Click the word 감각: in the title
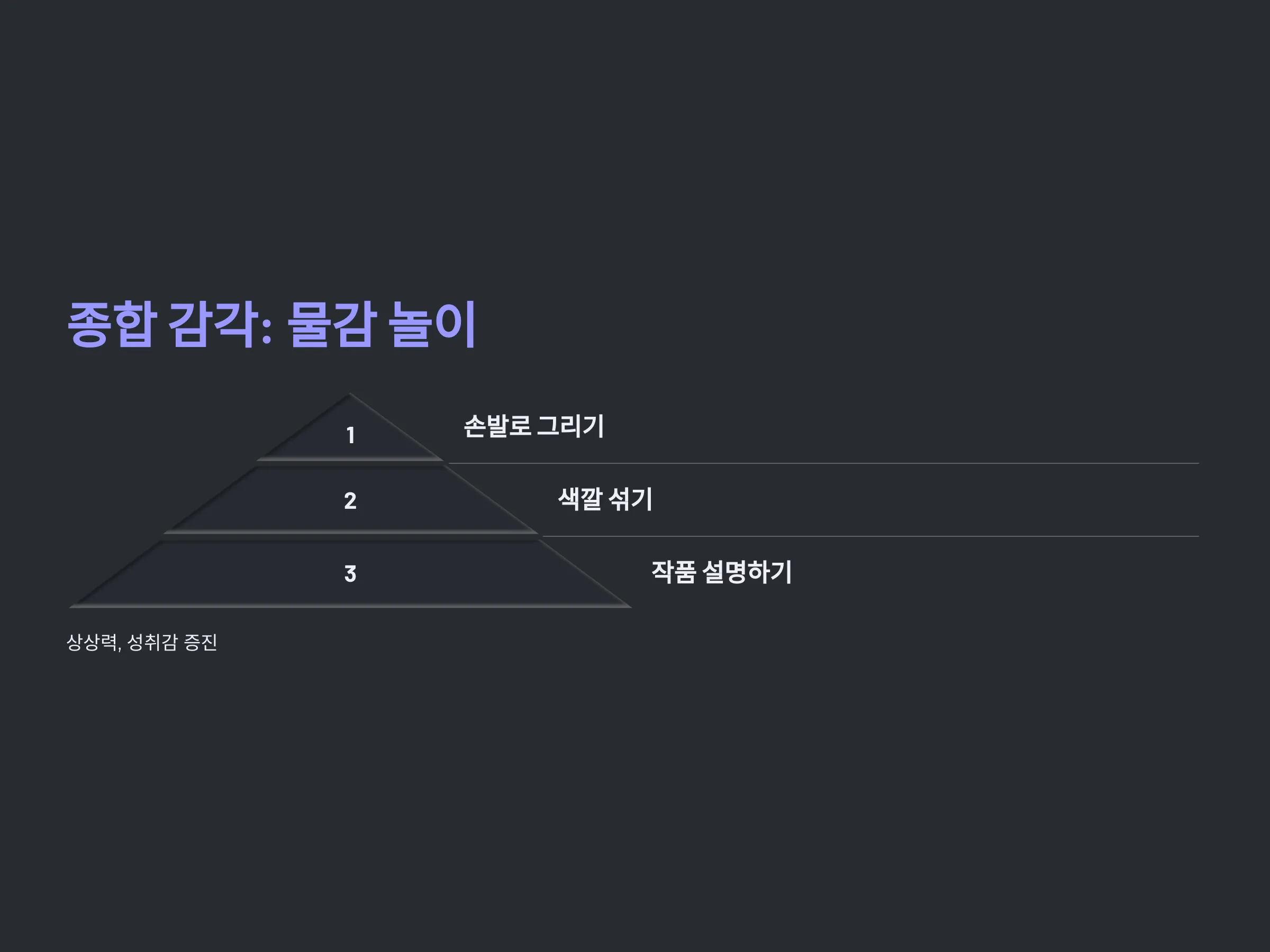 pyautogui.click(x=221, y=324)
